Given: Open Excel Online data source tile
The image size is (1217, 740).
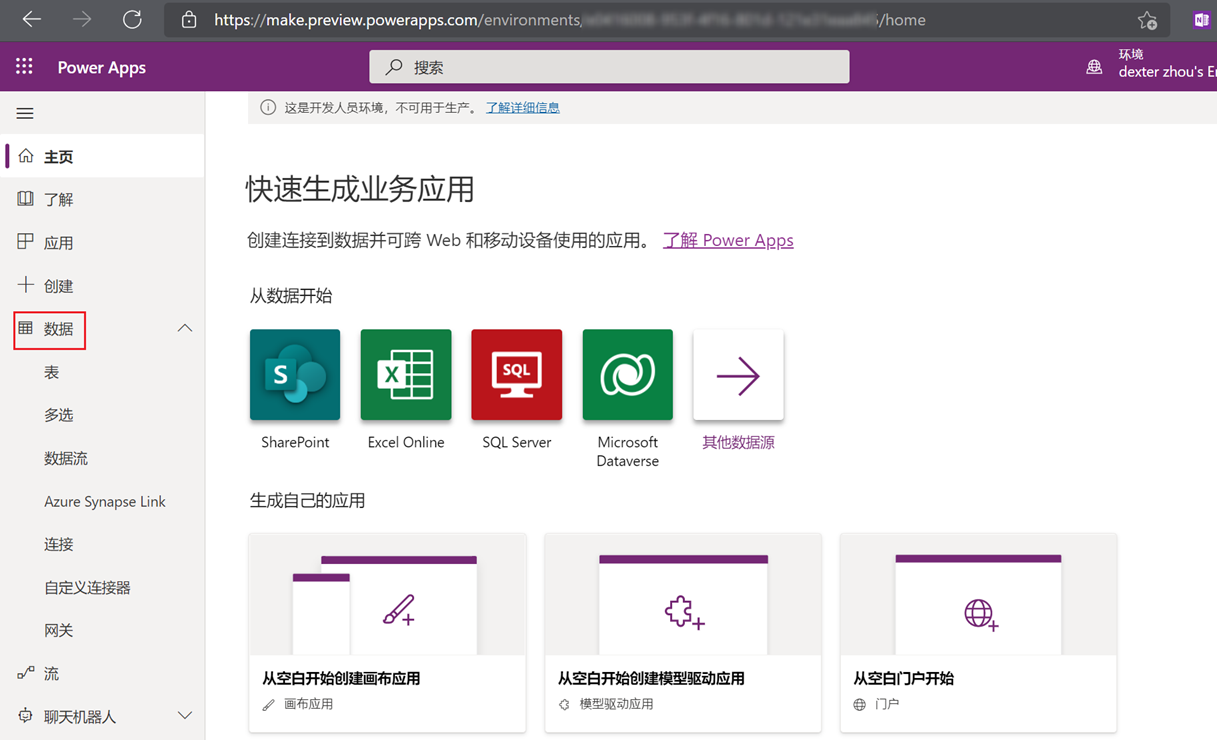Looking at the screenshot, I should click(406, 375).
